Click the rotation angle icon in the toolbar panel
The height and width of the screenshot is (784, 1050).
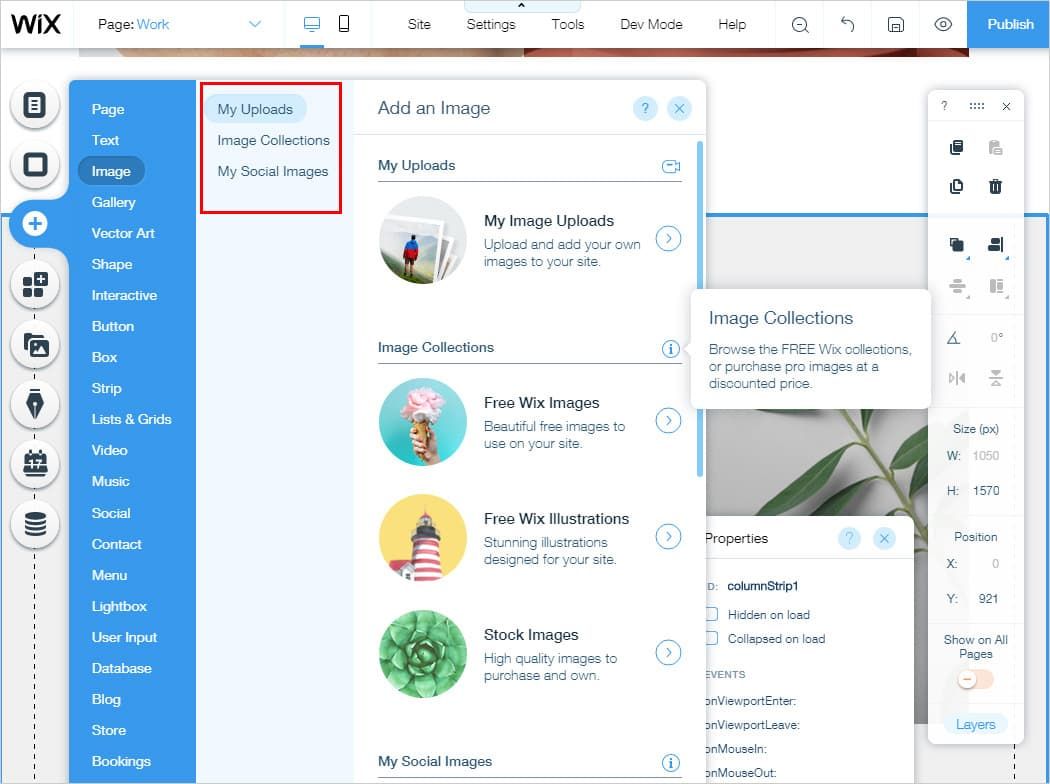(x=954, y=337)
